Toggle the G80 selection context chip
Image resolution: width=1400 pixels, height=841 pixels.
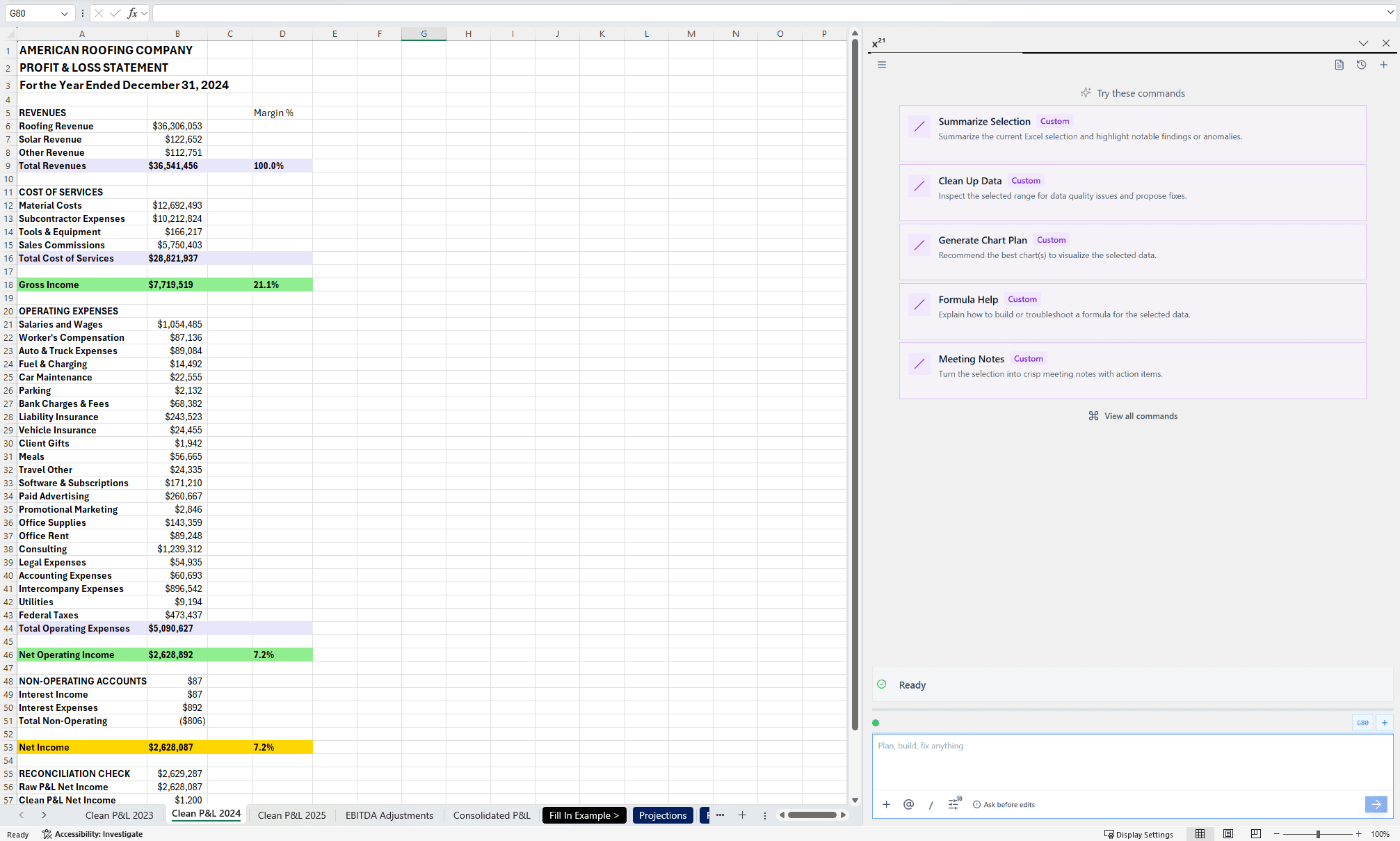[x=1362, y=723]
